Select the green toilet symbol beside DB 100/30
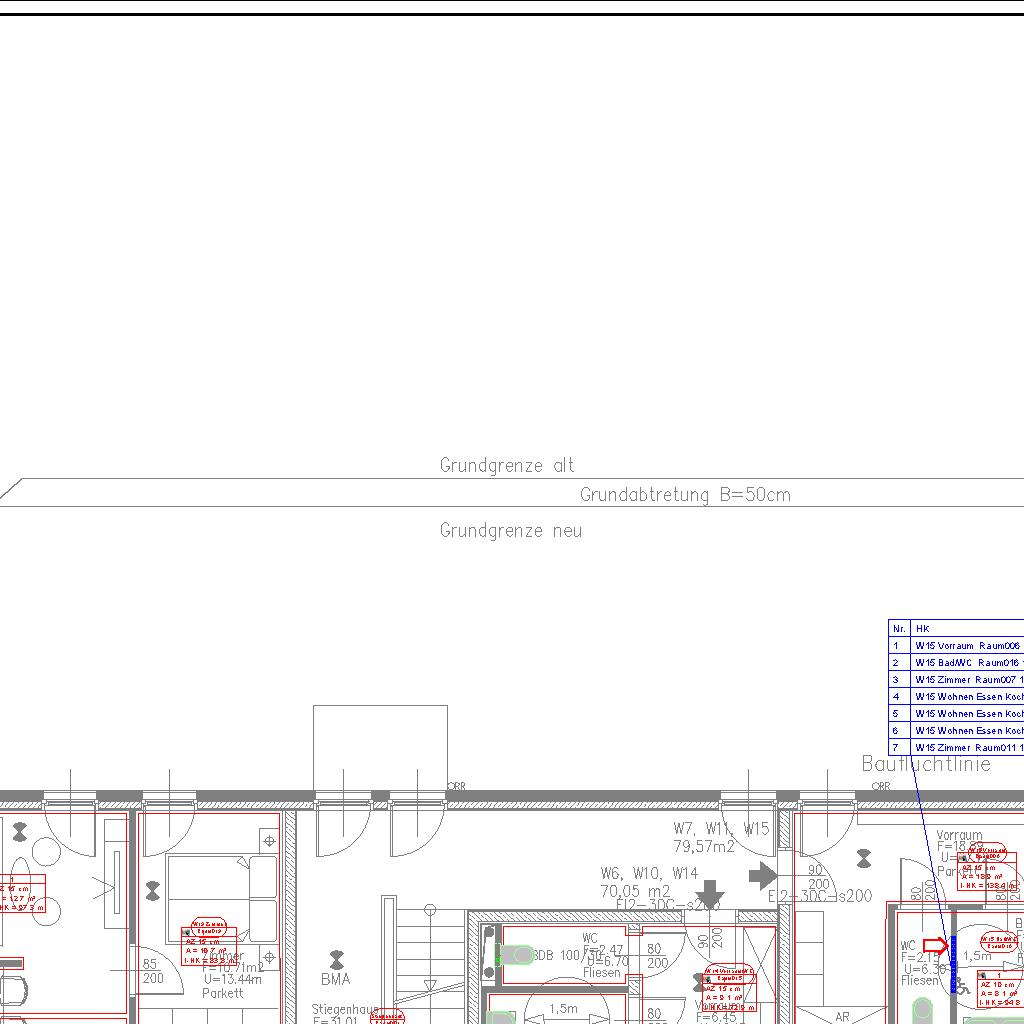 [516, 955]
